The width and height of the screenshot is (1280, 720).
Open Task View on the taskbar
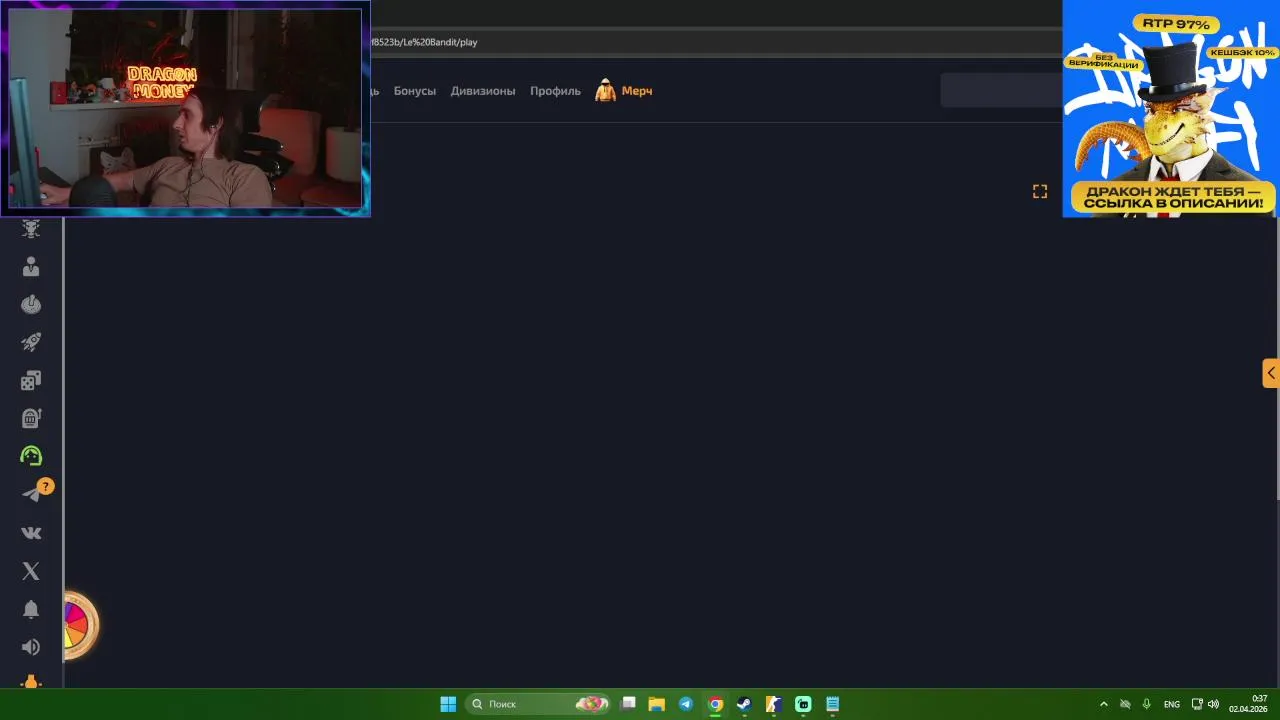[628, 704]
